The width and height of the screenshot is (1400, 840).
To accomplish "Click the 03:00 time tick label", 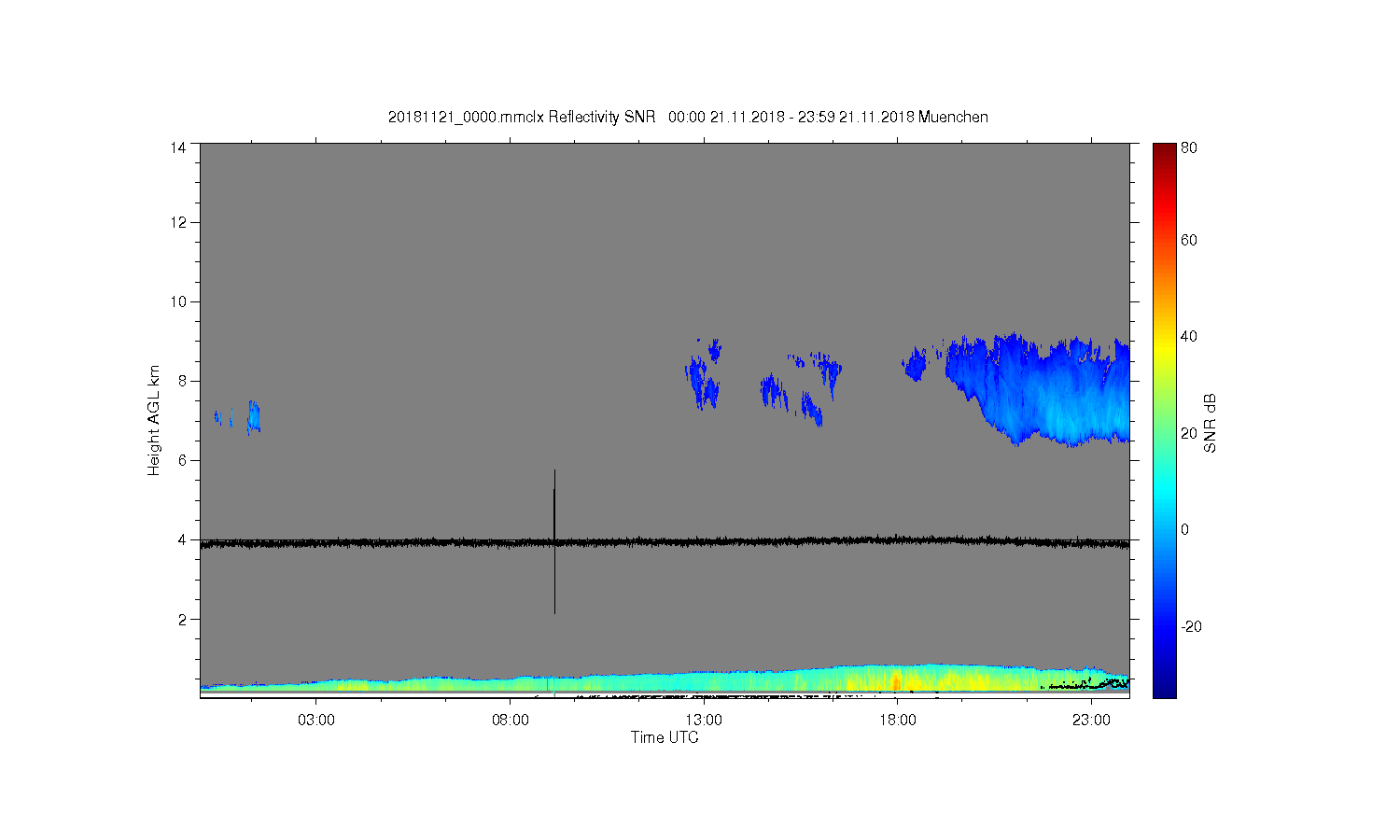I will click(316, 721).
